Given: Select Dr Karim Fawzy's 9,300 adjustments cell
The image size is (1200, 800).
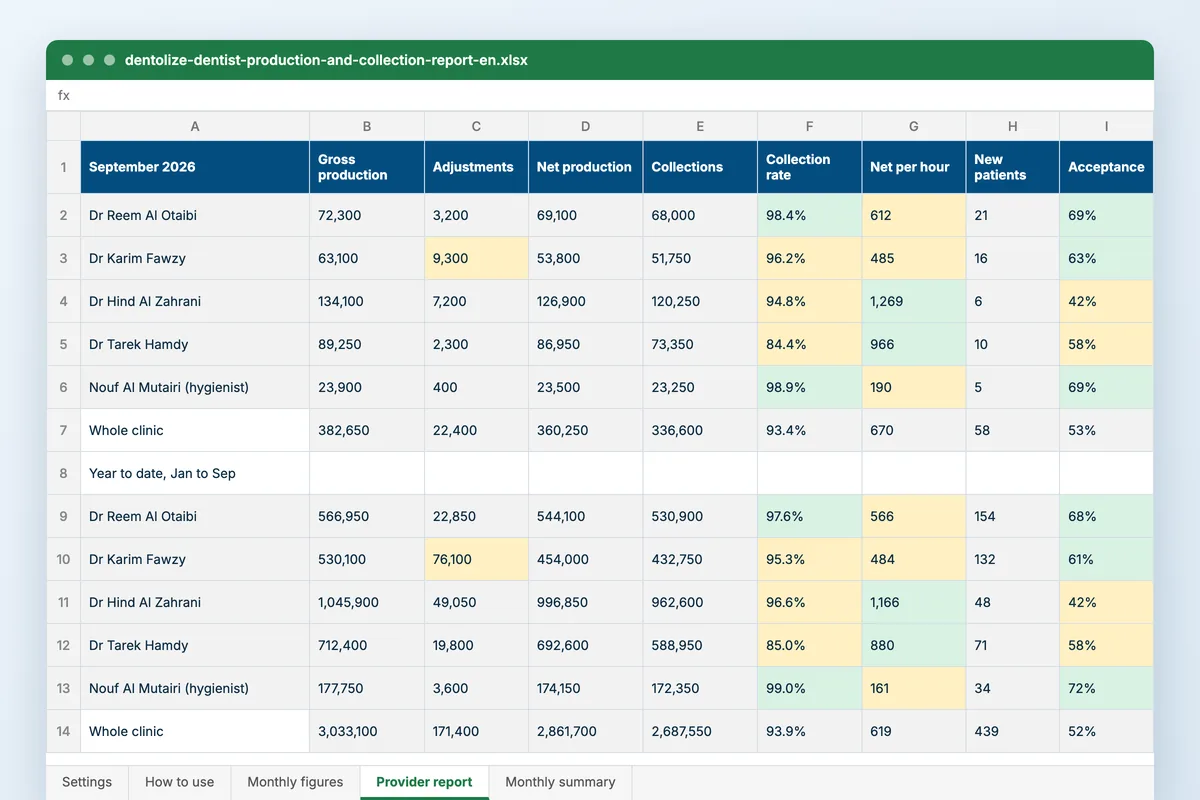Looking at the screenshot, I should point(476,258).
